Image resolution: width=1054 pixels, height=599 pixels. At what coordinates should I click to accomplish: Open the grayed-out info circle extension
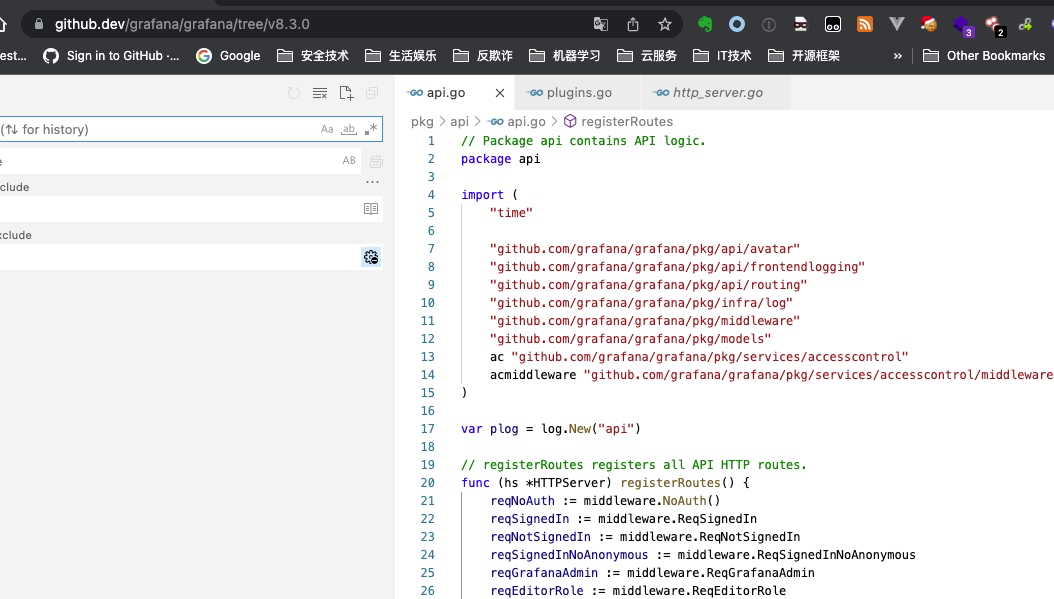click(768, 25)
